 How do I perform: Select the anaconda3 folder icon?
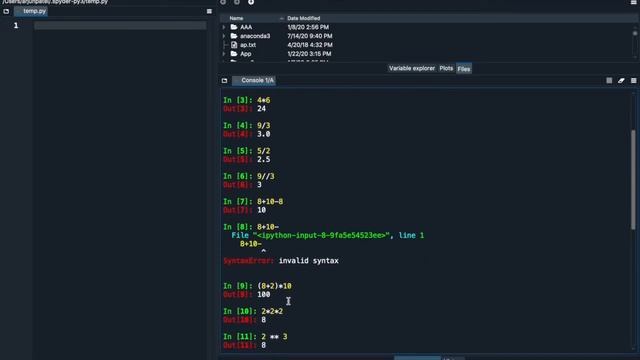tap(234, 36)
